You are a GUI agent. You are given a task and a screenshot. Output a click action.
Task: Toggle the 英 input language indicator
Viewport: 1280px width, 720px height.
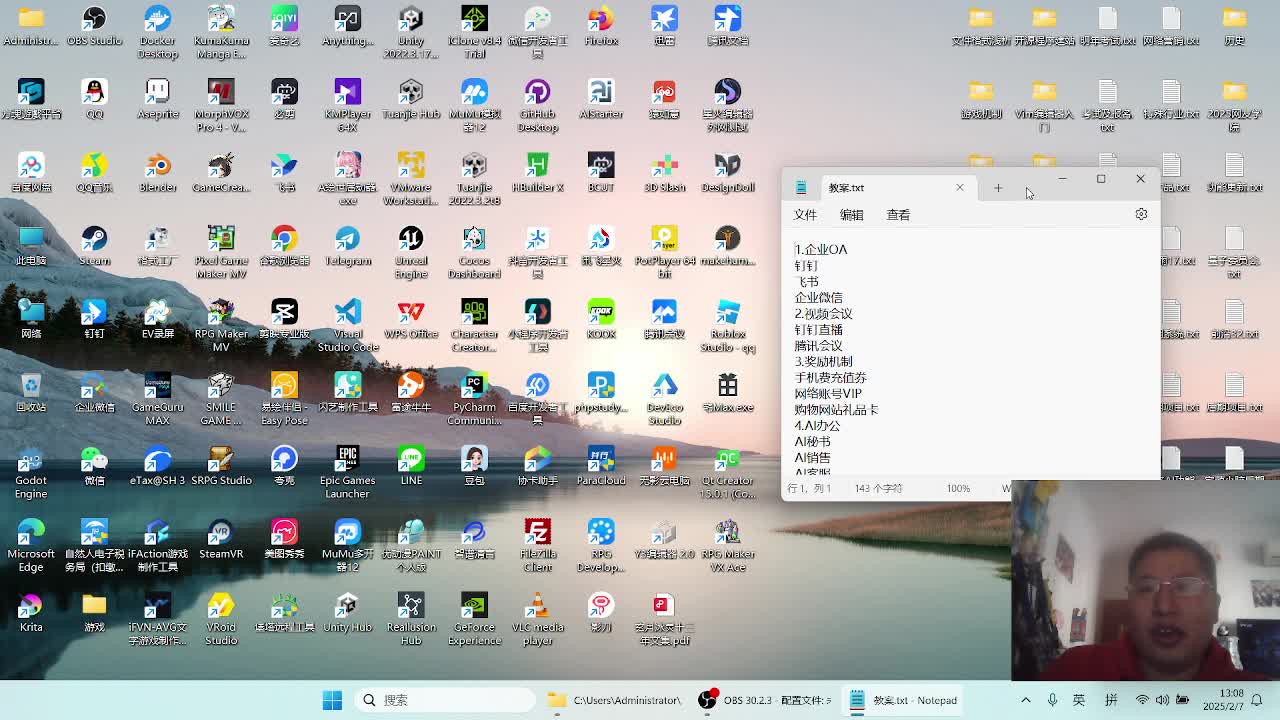(x=1079, y=700)
